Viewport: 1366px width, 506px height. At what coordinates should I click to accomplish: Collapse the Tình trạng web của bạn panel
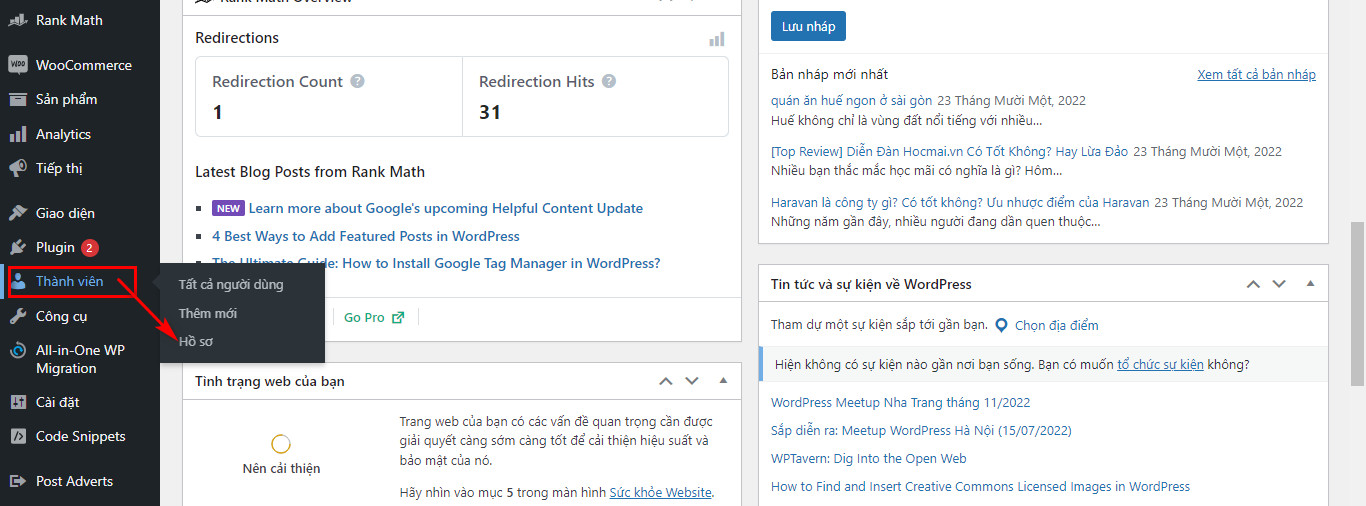723,381
